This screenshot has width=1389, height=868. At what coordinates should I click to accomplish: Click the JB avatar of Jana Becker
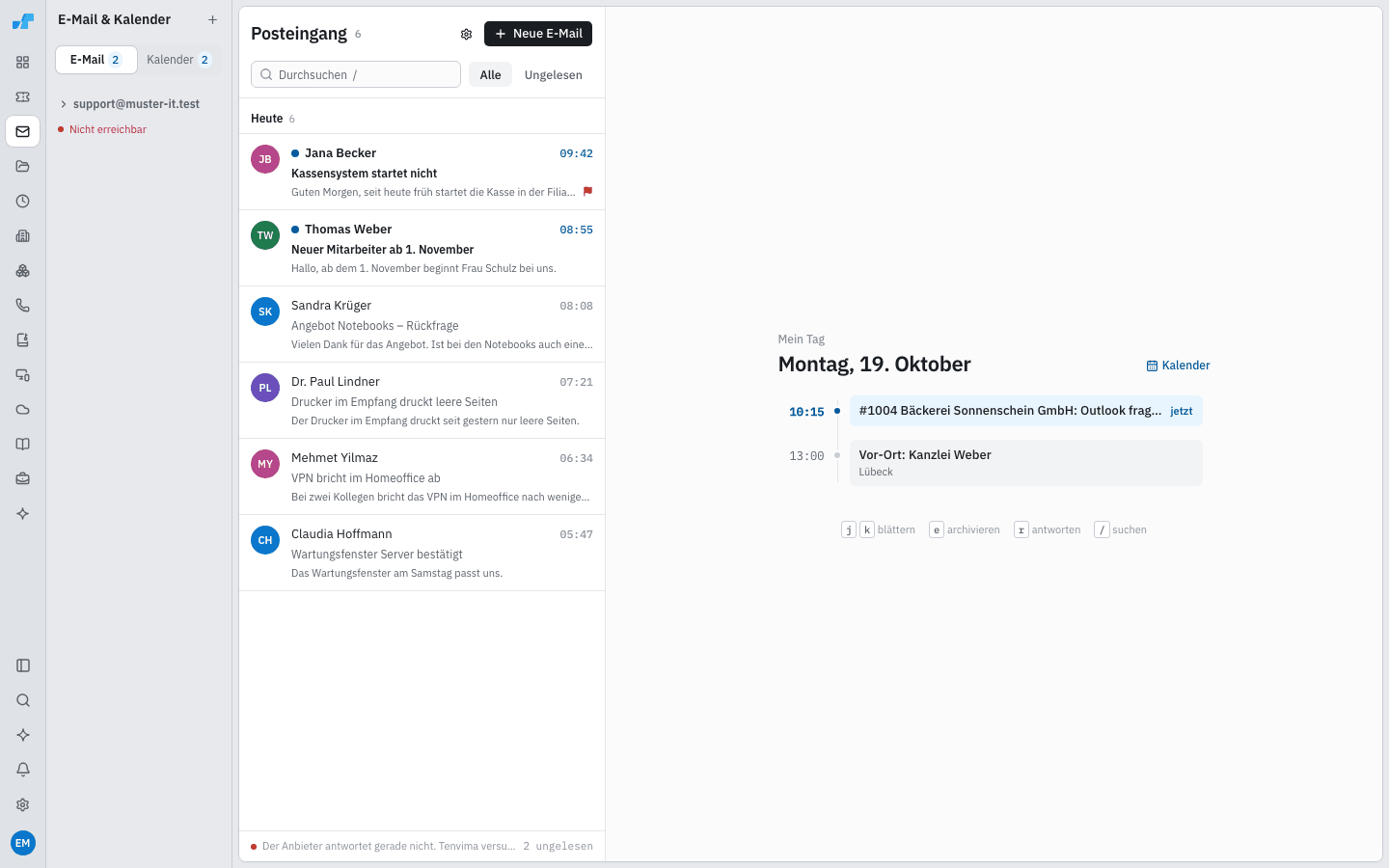(265, 159)
